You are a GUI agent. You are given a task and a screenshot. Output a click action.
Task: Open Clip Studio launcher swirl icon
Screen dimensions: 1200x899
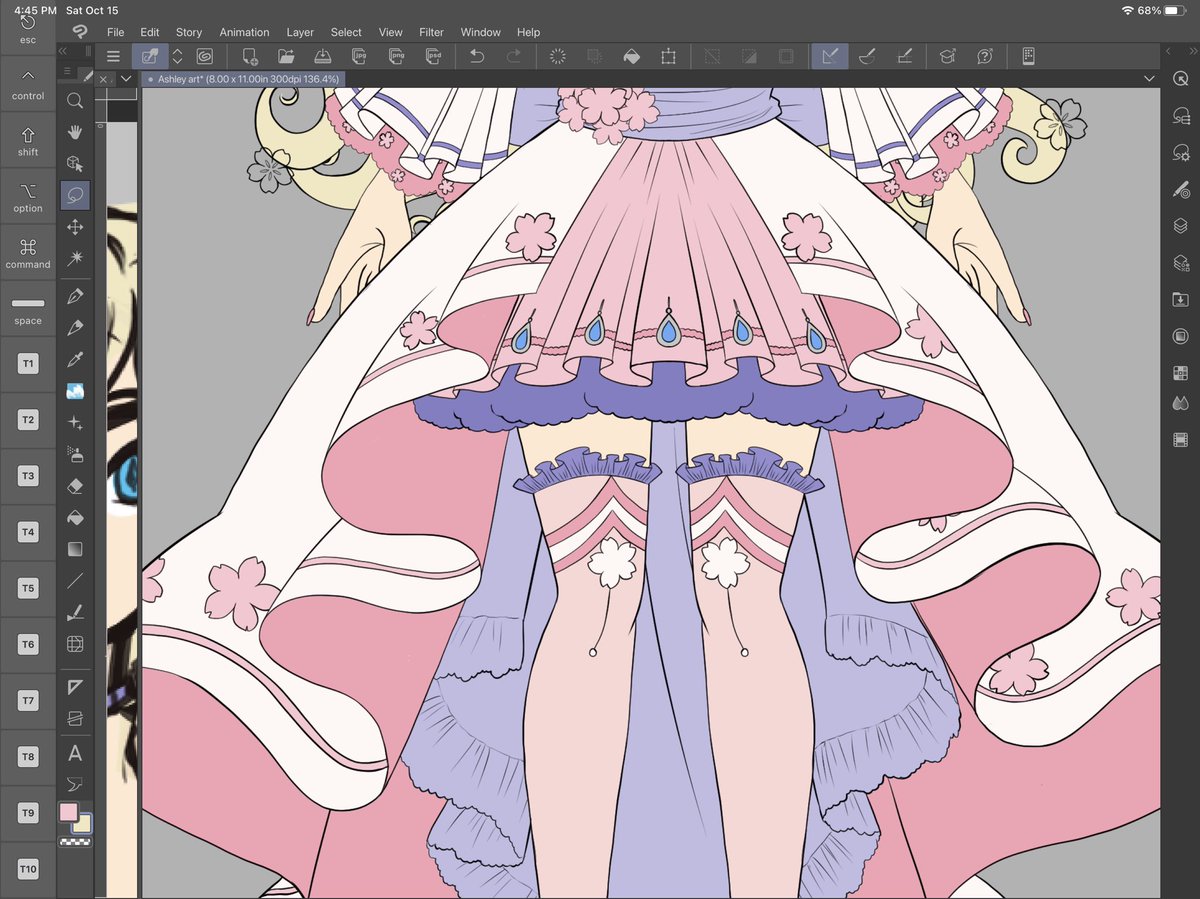click(x=205, y=57)
